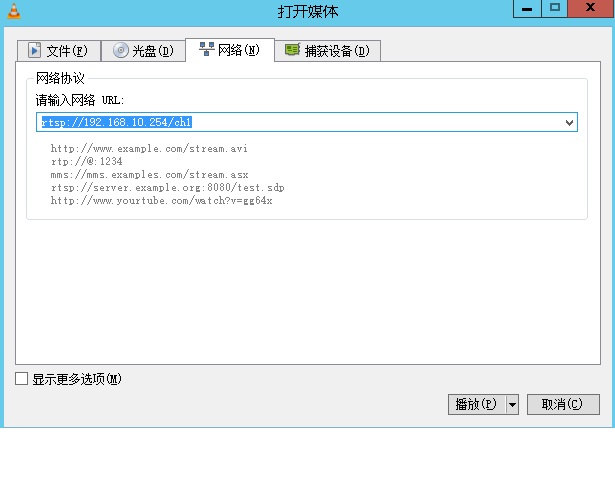Maximize the 打开媒体 window
The image size is (615, 480).
point(555,9)
